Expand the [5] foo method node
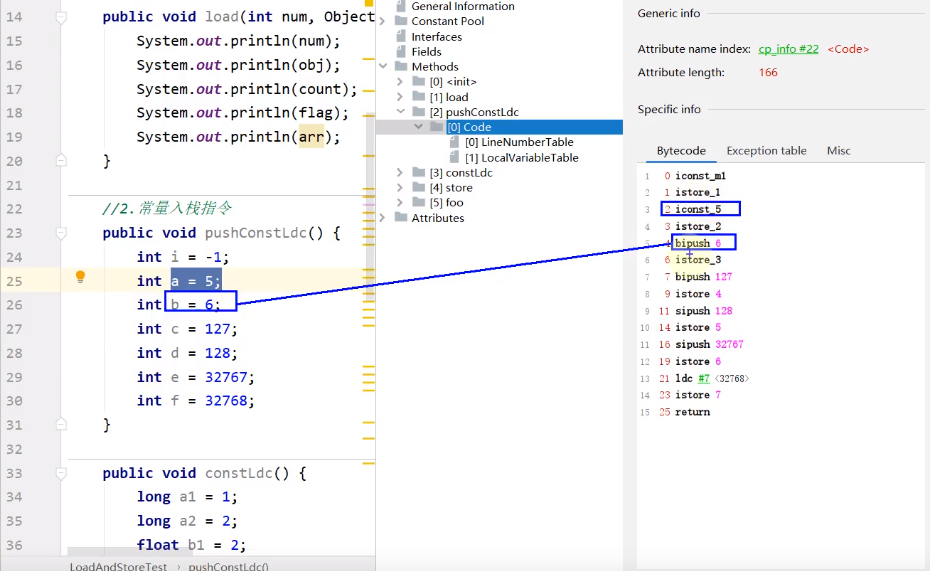Viewport: 930px width, 571px height. 400,202
